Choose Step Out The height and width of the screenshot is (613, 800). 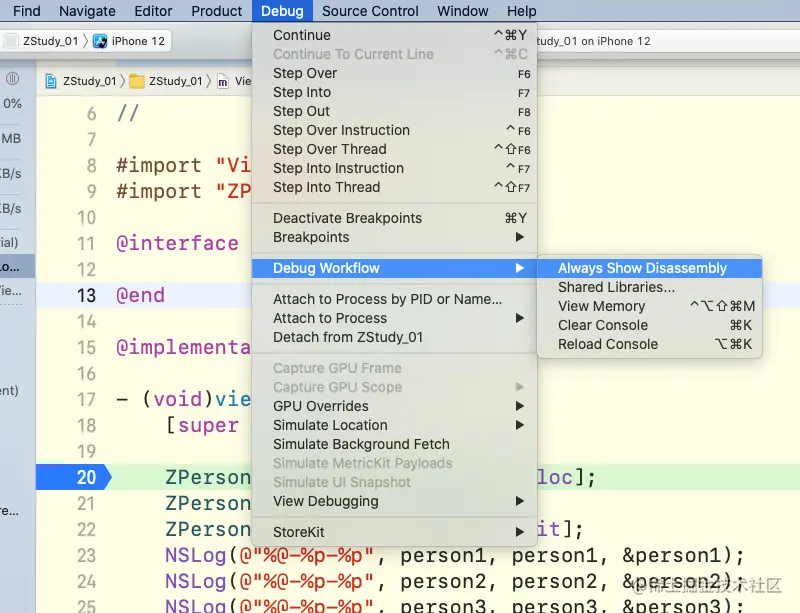(394, 111)
